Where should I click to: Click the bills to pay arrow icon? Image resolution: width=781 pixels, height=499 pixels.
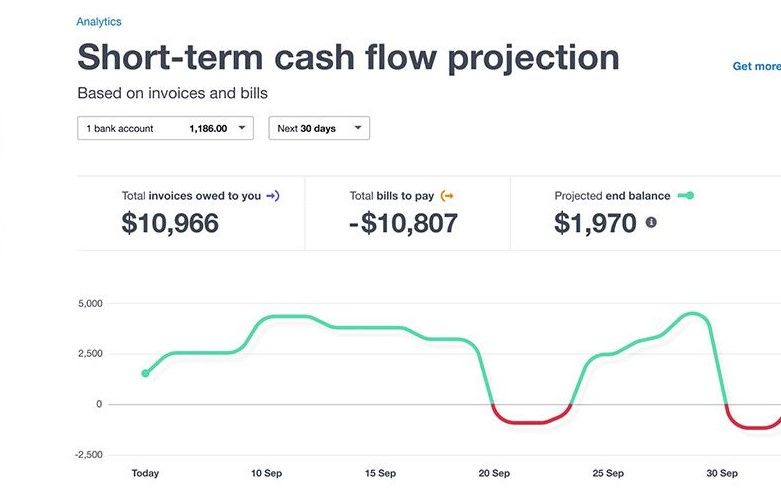447,196
